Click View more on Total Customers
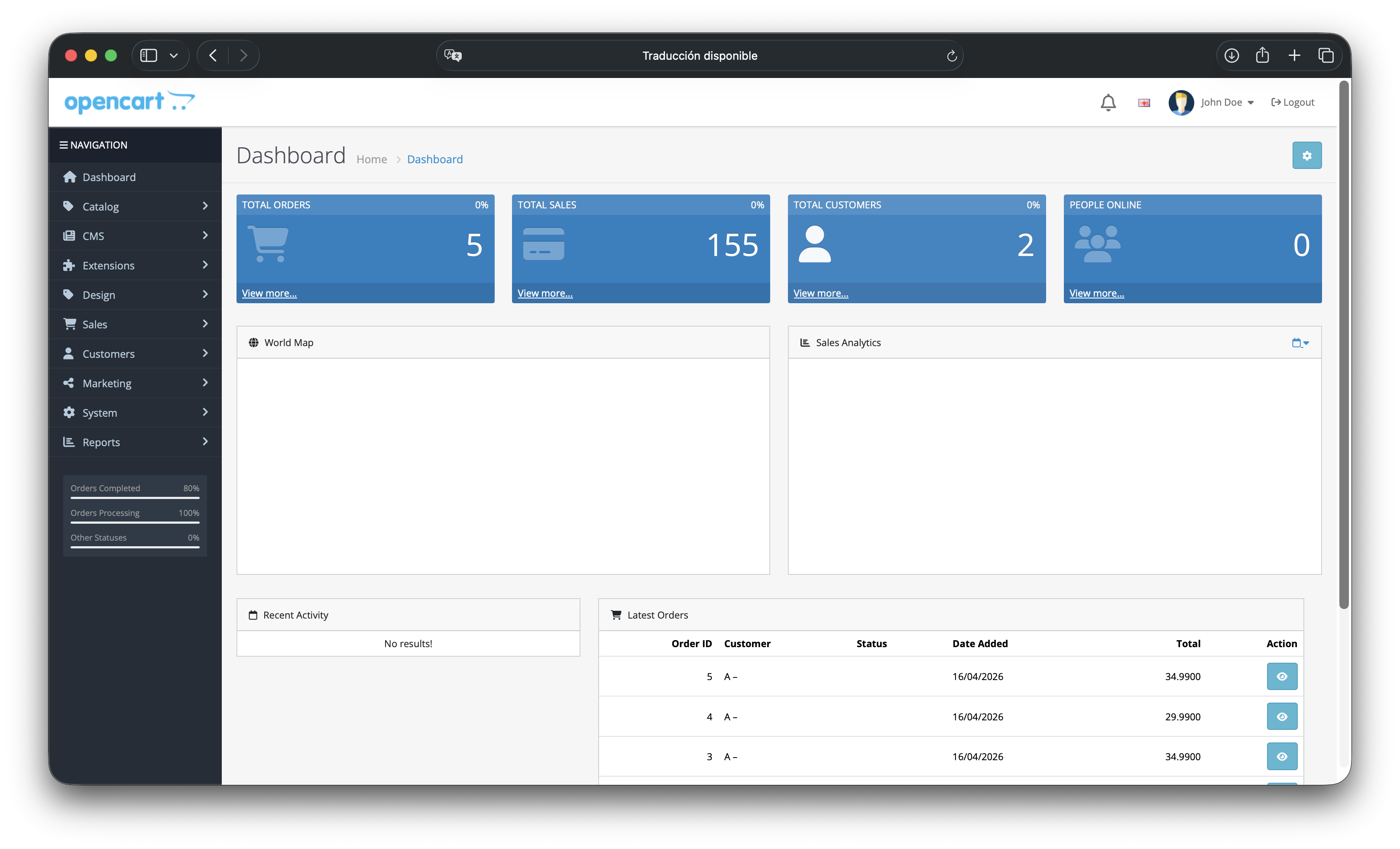The width and height of the screenshot is (1400, 849). [820, 293]
